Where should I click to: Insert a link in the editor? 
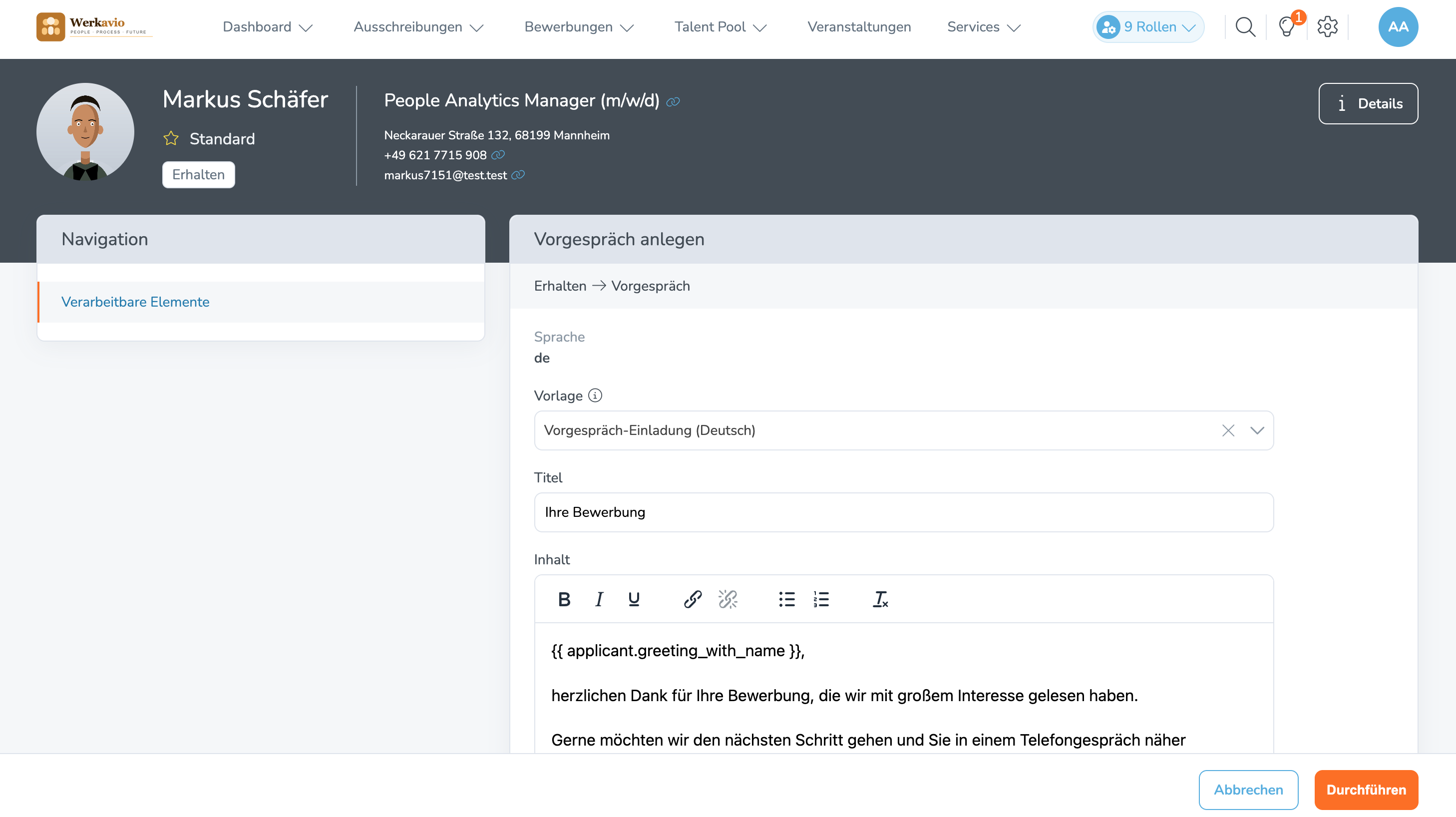(693, 599)
